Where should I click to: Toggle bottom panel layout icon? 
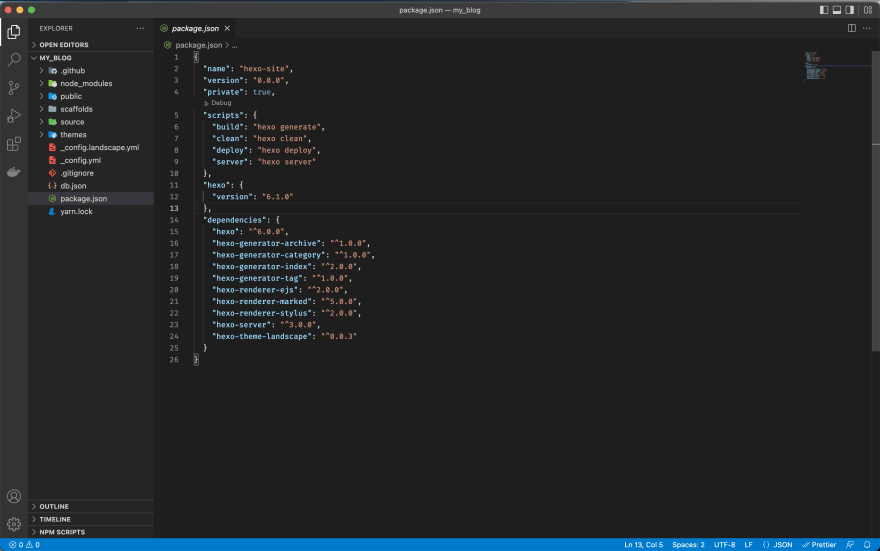tap(837, 10)
